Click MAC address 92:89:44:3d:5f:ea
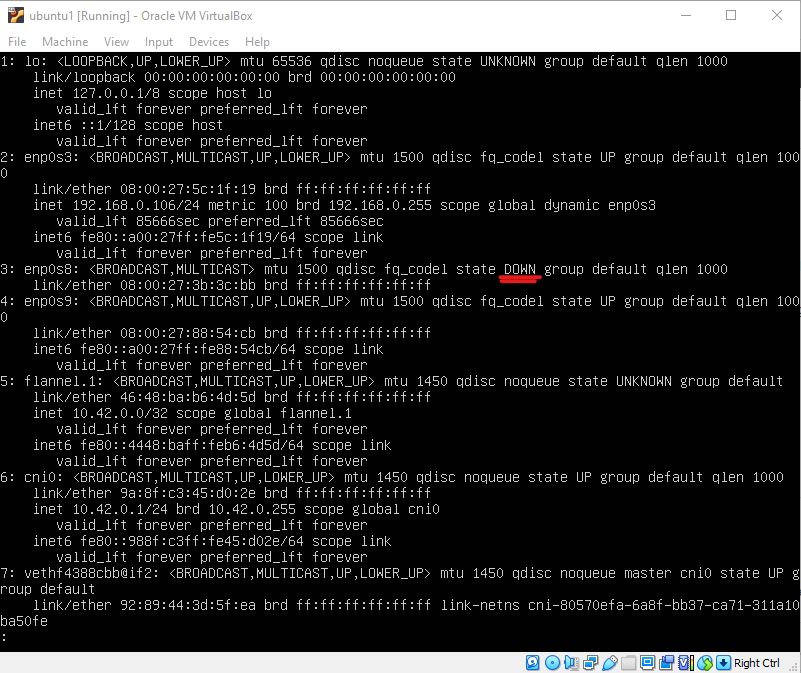This screenshot has height=673, width=801. 187,606
